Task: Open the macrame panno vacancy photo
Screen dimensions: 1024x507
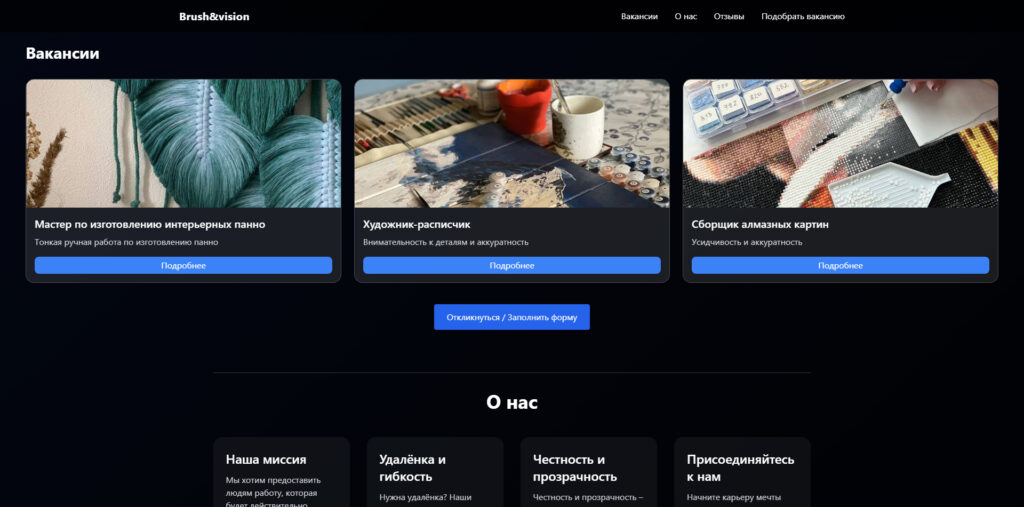Action: (x=184, y=144)
